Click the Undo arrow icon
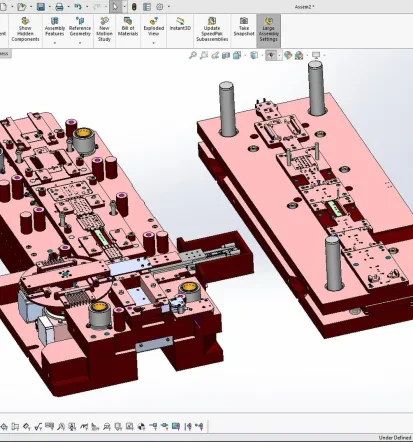This screenshot has width=413, height=442. [78, 7]
